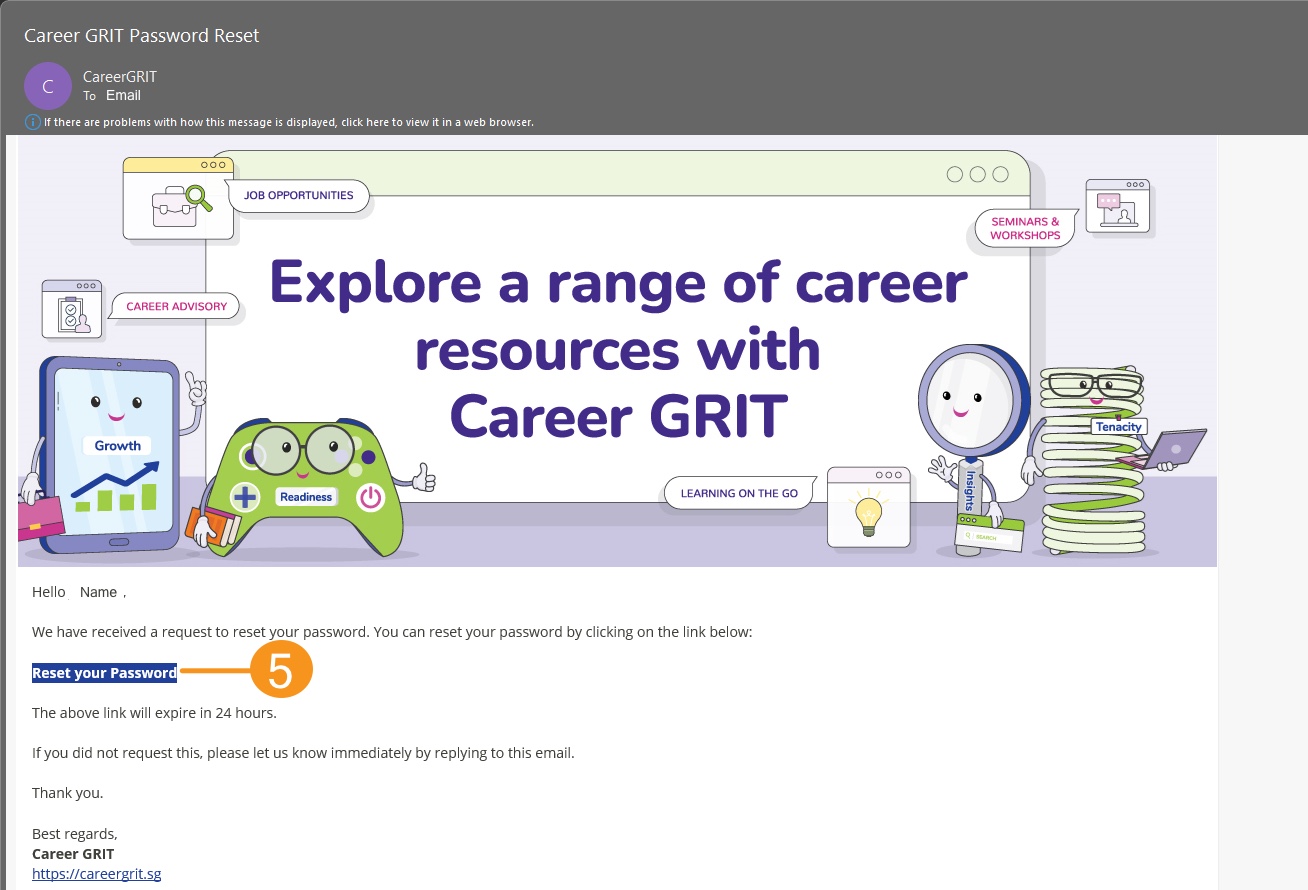Image resolution: width=1308 pixels, height=890 pixels.
Task: Click the info icon beside display problems message
Action: [33, 122]
